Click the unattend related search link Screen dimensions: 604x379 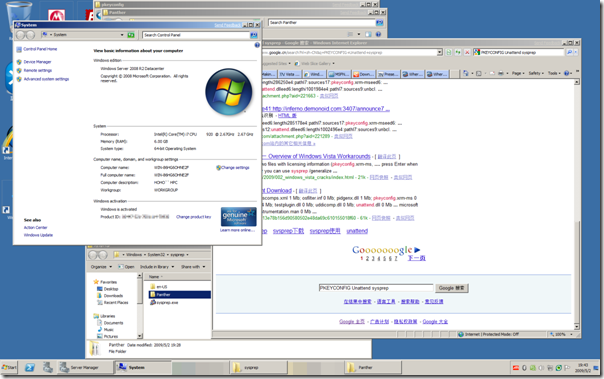coord(357,231)
